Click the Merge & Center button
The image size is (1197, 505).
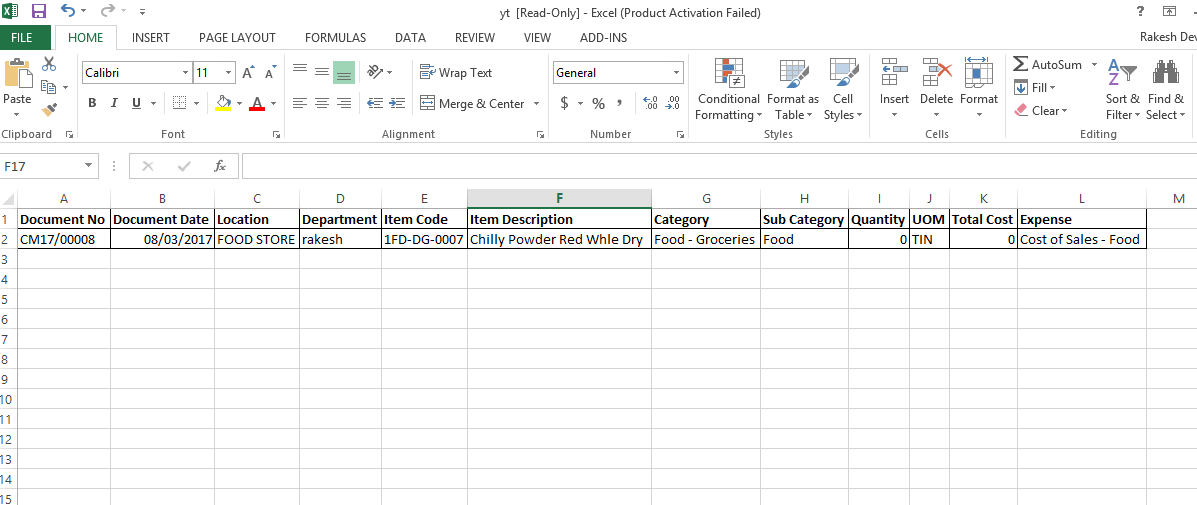[472, 104]
